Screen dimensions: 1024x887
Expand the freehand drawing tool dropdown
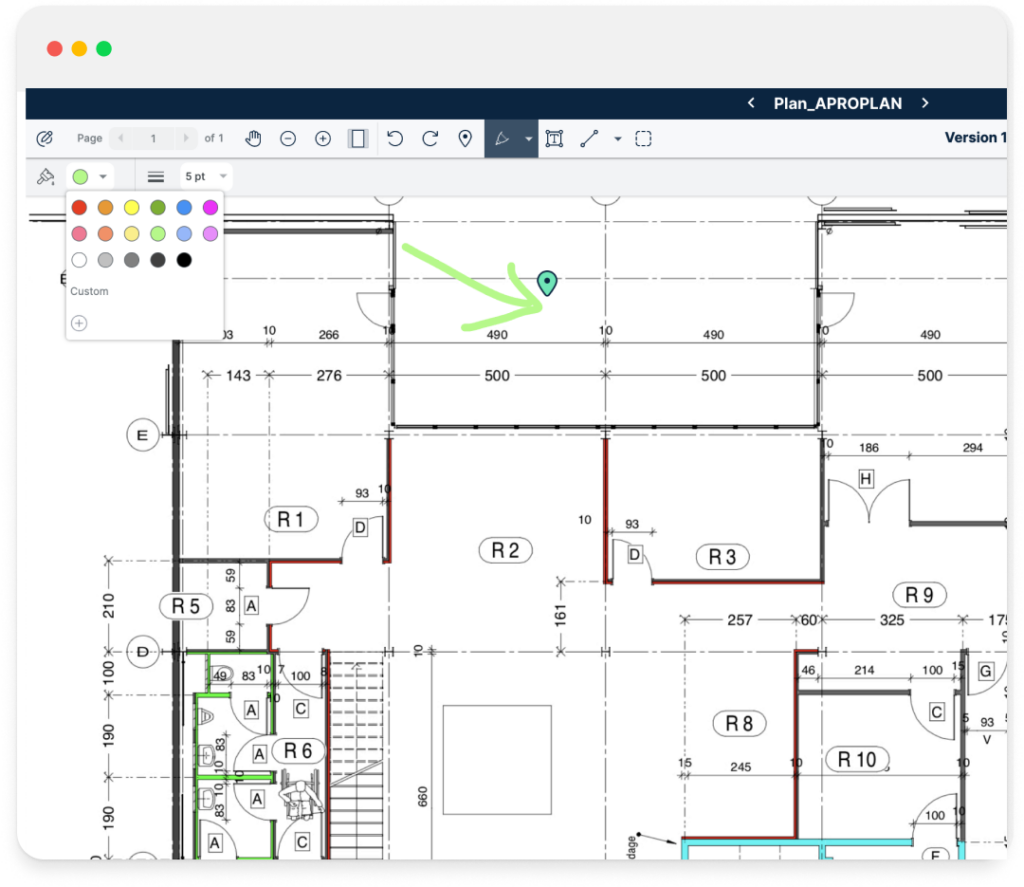point(528,139)
